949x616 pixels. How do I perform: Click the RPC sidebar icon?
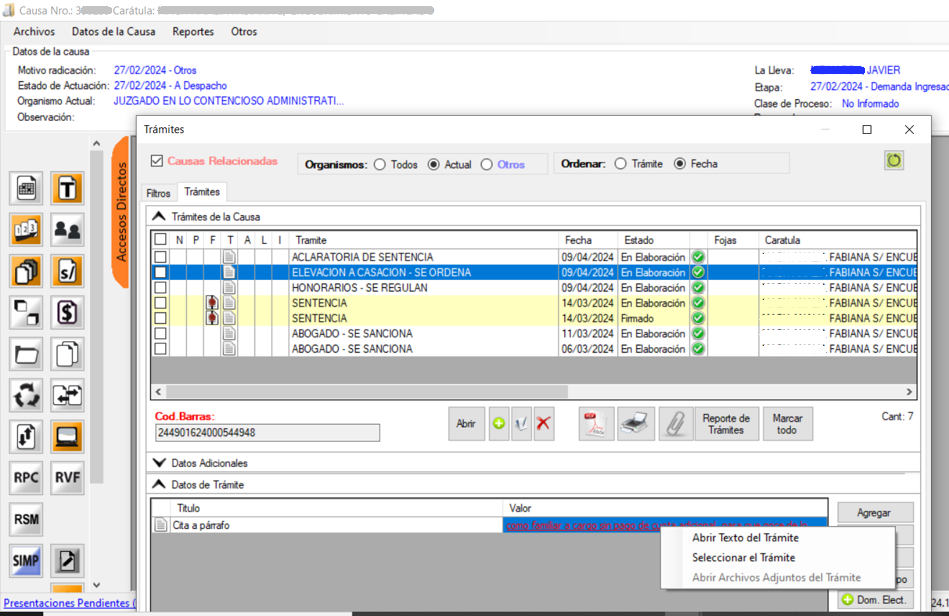point(26,477)
